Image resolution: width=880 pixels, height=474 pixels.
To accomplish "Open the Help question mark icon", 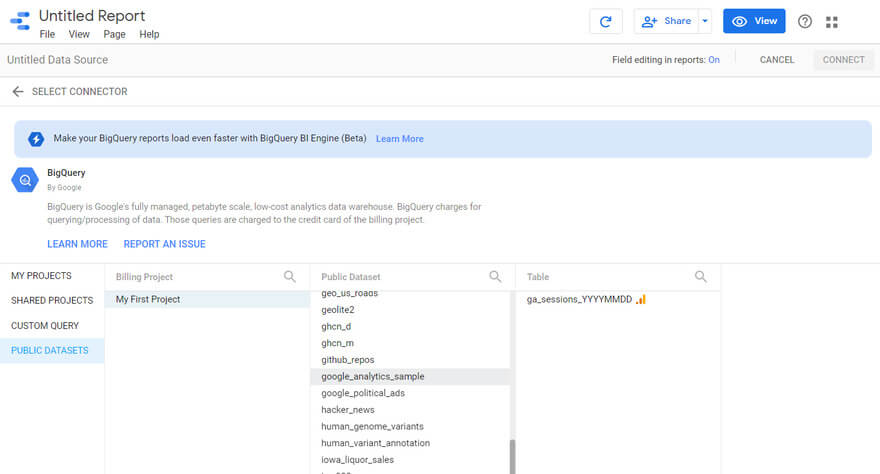I will pyautogui.click(x=805, y=22).
